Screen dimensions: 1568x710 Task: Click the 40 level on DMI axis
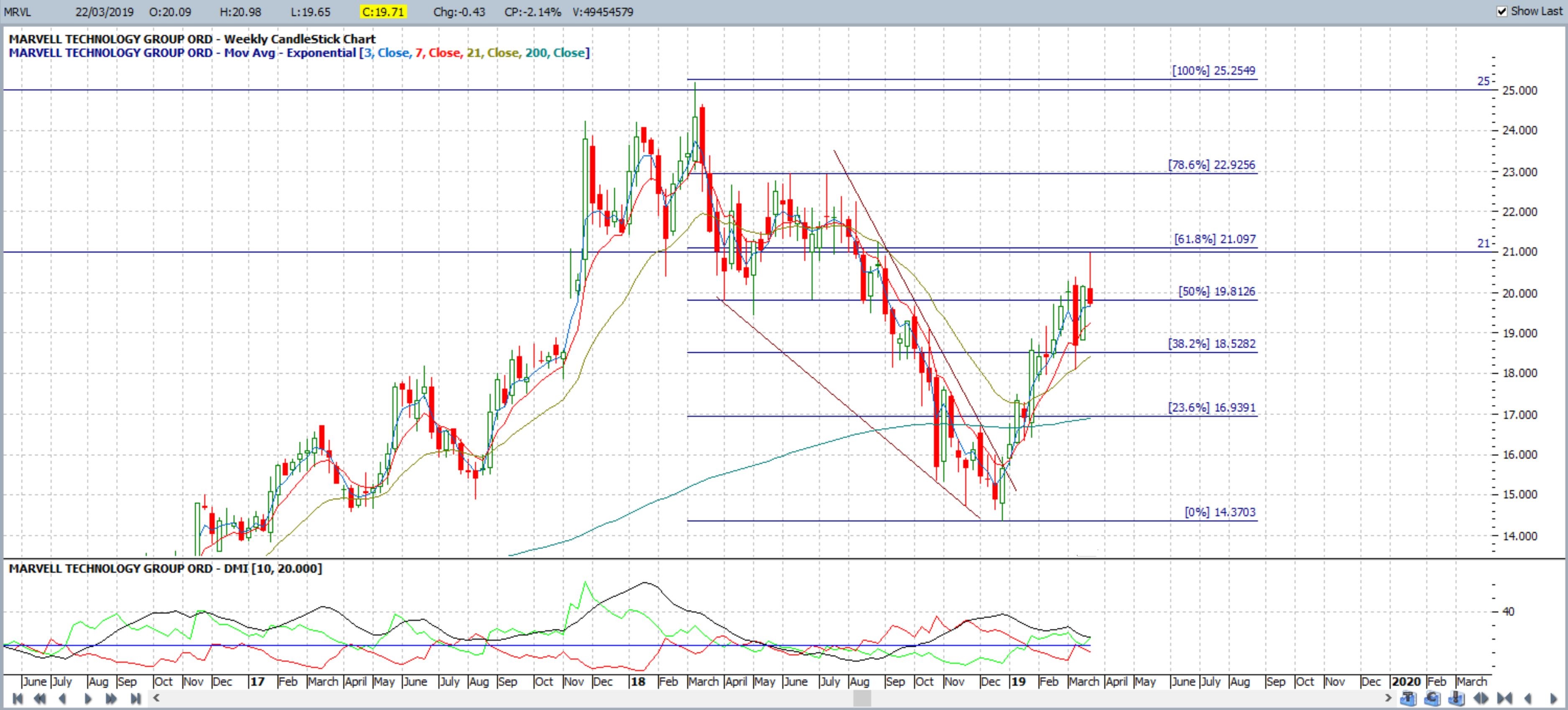[1508, 611]
